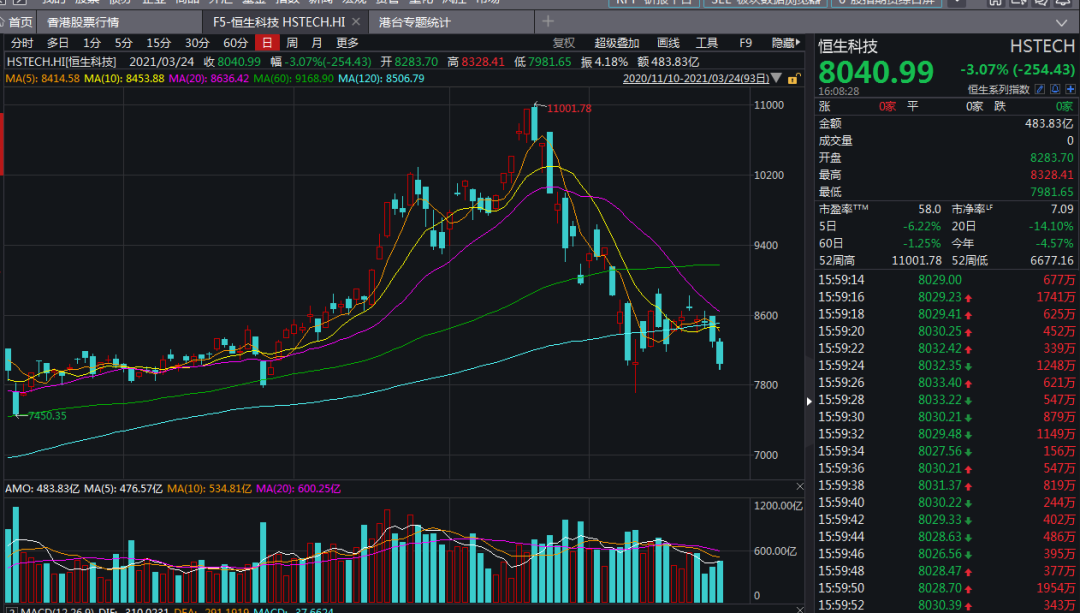
Task: Select the 1分 one-minute period
Action: click(92, 43)
